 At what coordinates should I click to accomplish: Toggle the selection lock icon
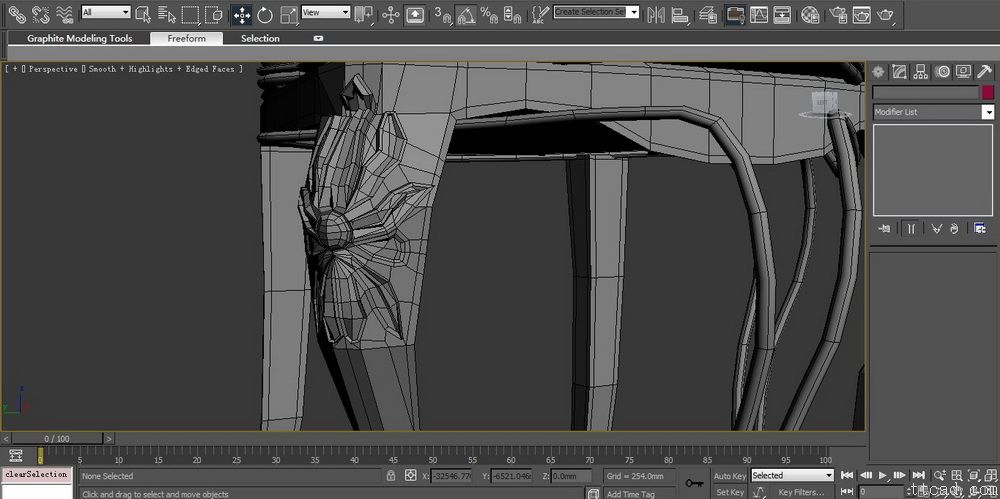[389, 476]
